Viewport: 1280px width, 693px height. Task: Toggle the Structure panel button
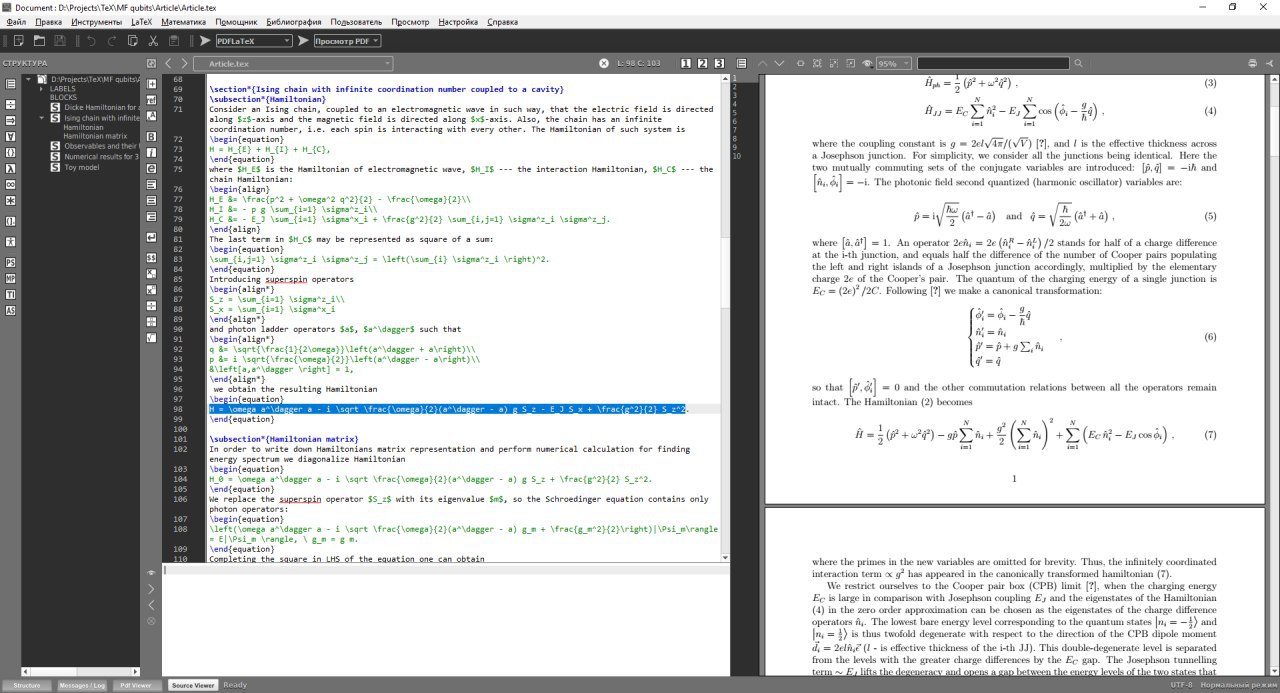click(27, 685)
